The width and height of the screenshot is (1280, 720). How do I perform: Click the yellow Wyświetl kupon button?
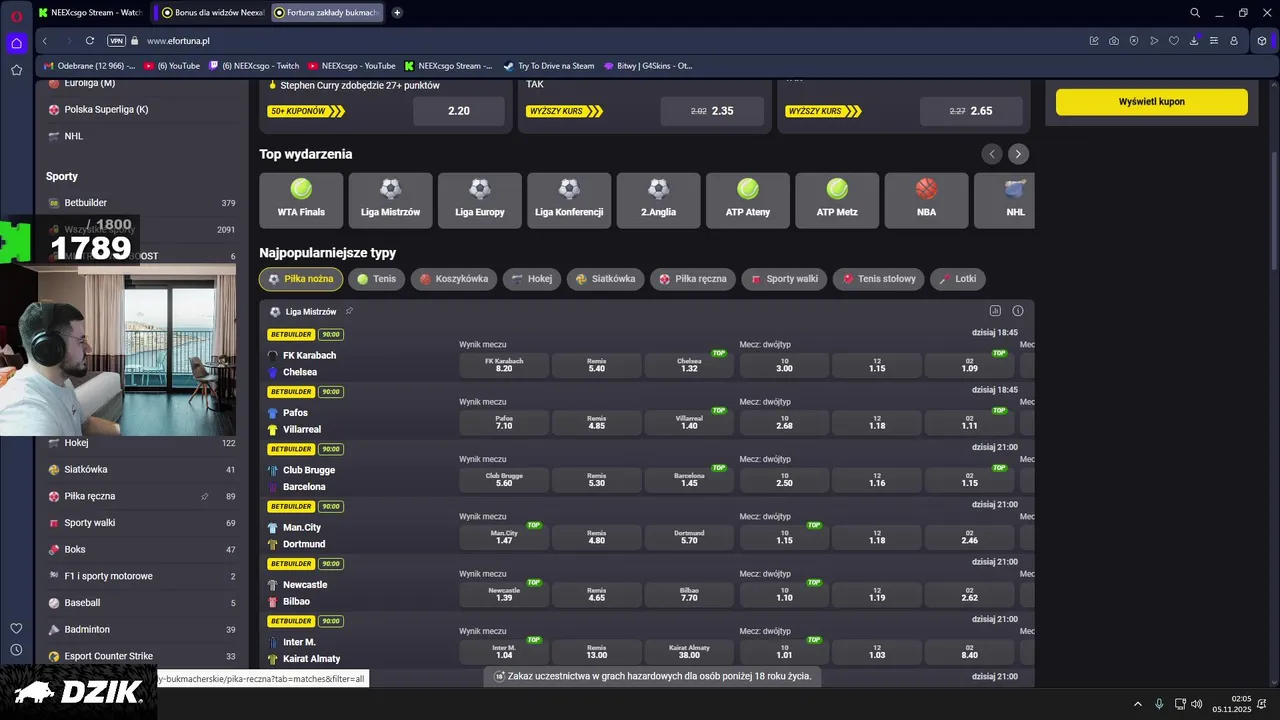tap(1151, 102)
